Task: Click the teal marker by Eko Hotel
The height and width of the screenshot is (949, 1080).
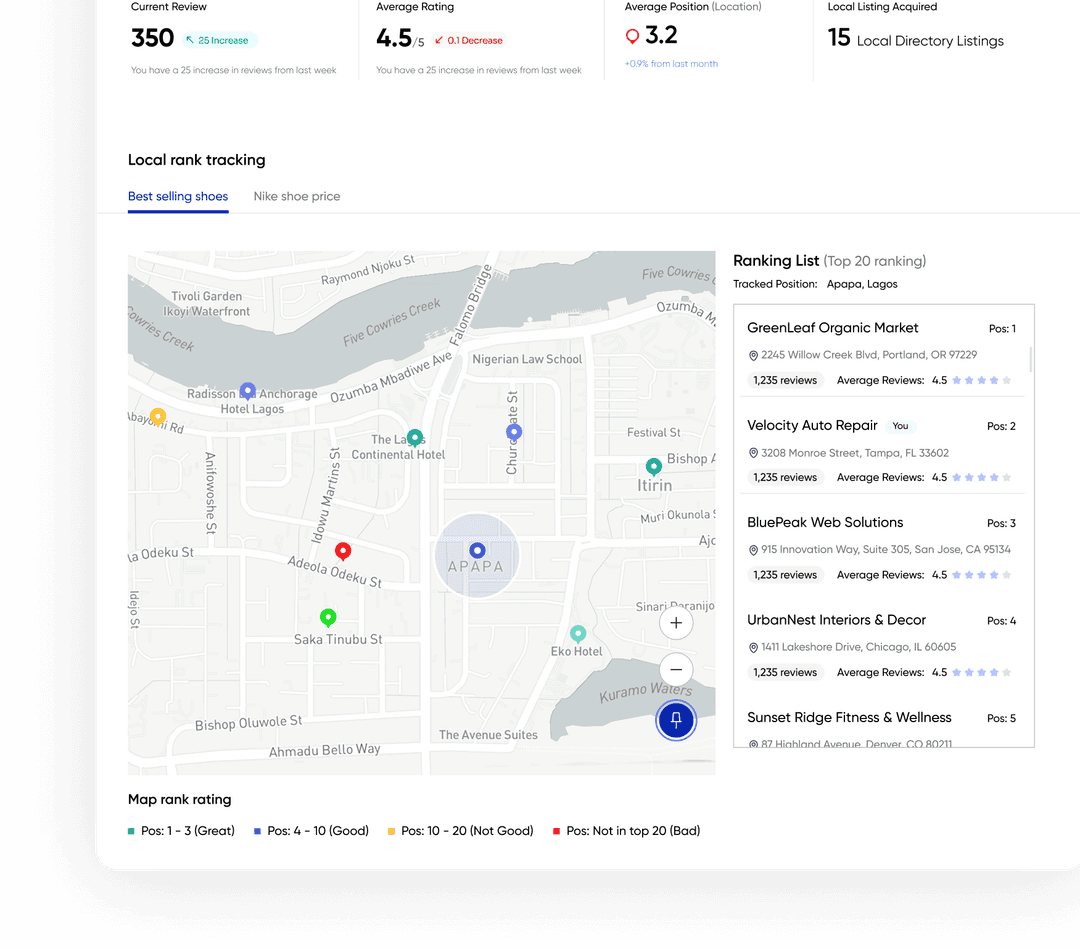Action: (x=578, y=633)
